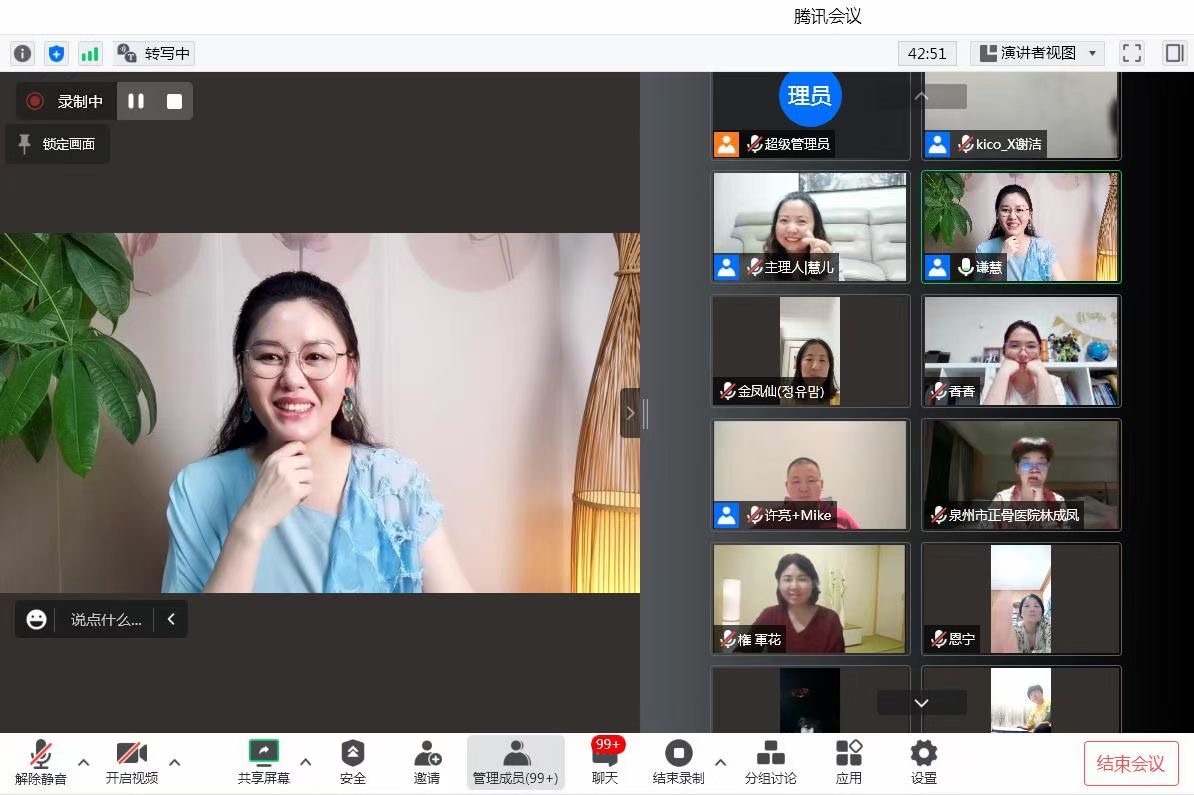Expand share screen (共享屏幕) options arrow
1194x795 pixels.
coord(306,762)
